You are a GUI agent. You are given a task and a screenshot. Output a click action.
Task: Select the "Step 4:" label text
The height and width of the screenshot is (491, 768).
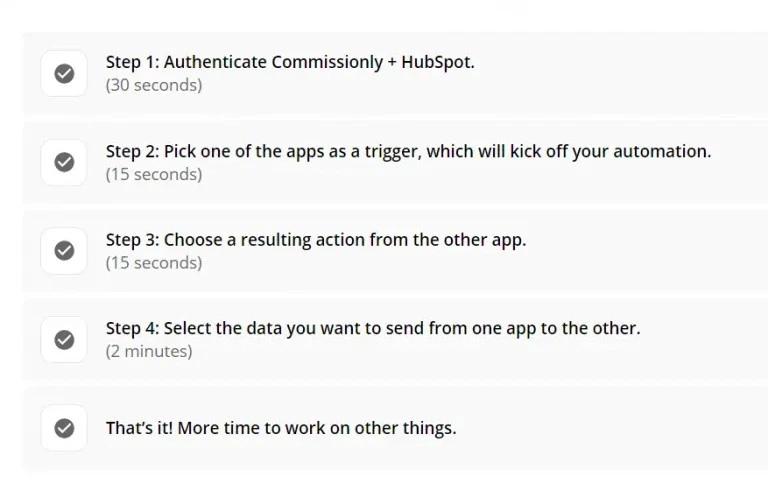coord(132,328)
